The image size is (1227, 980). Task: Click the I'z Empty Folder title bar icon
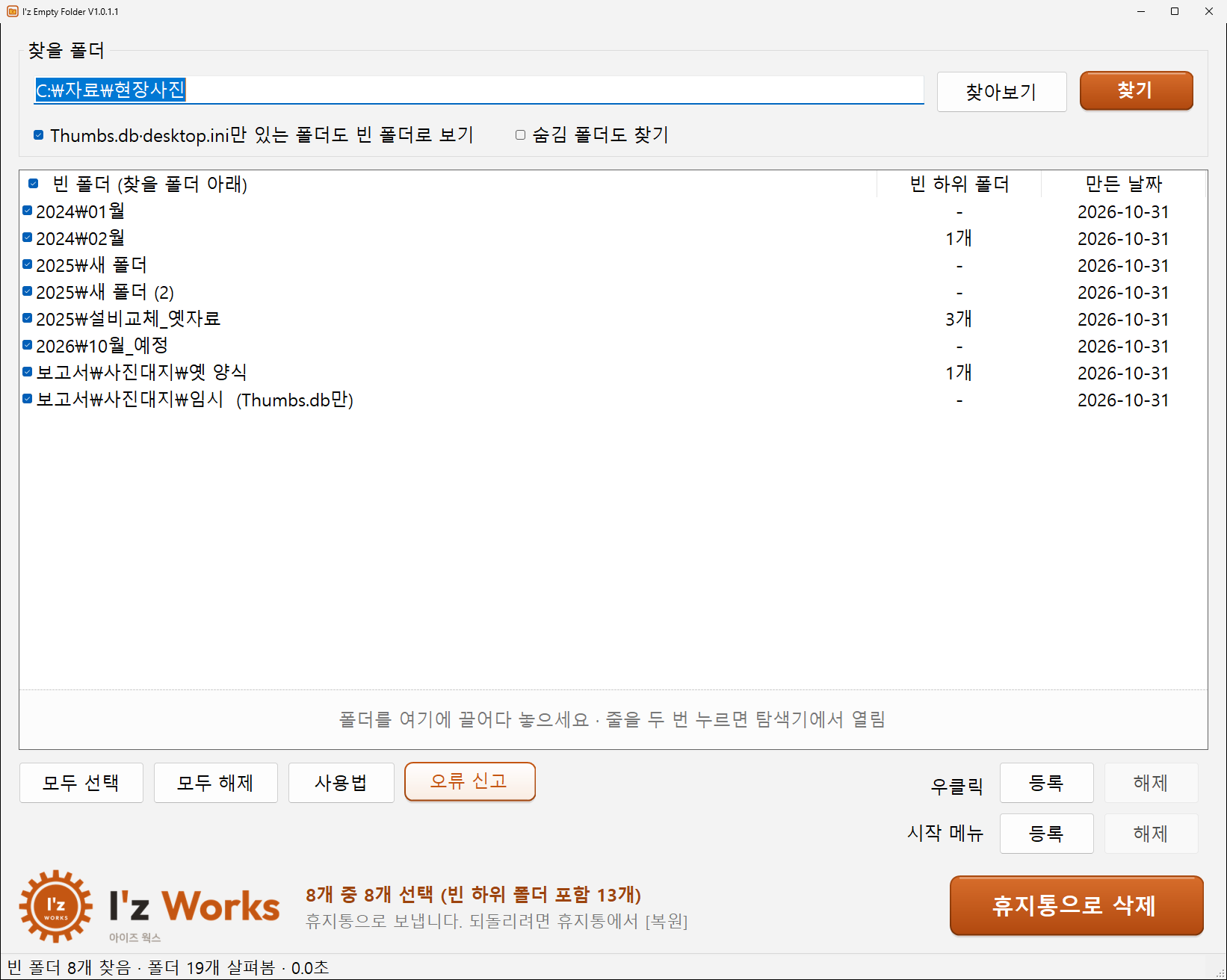(x=12, y=11)
